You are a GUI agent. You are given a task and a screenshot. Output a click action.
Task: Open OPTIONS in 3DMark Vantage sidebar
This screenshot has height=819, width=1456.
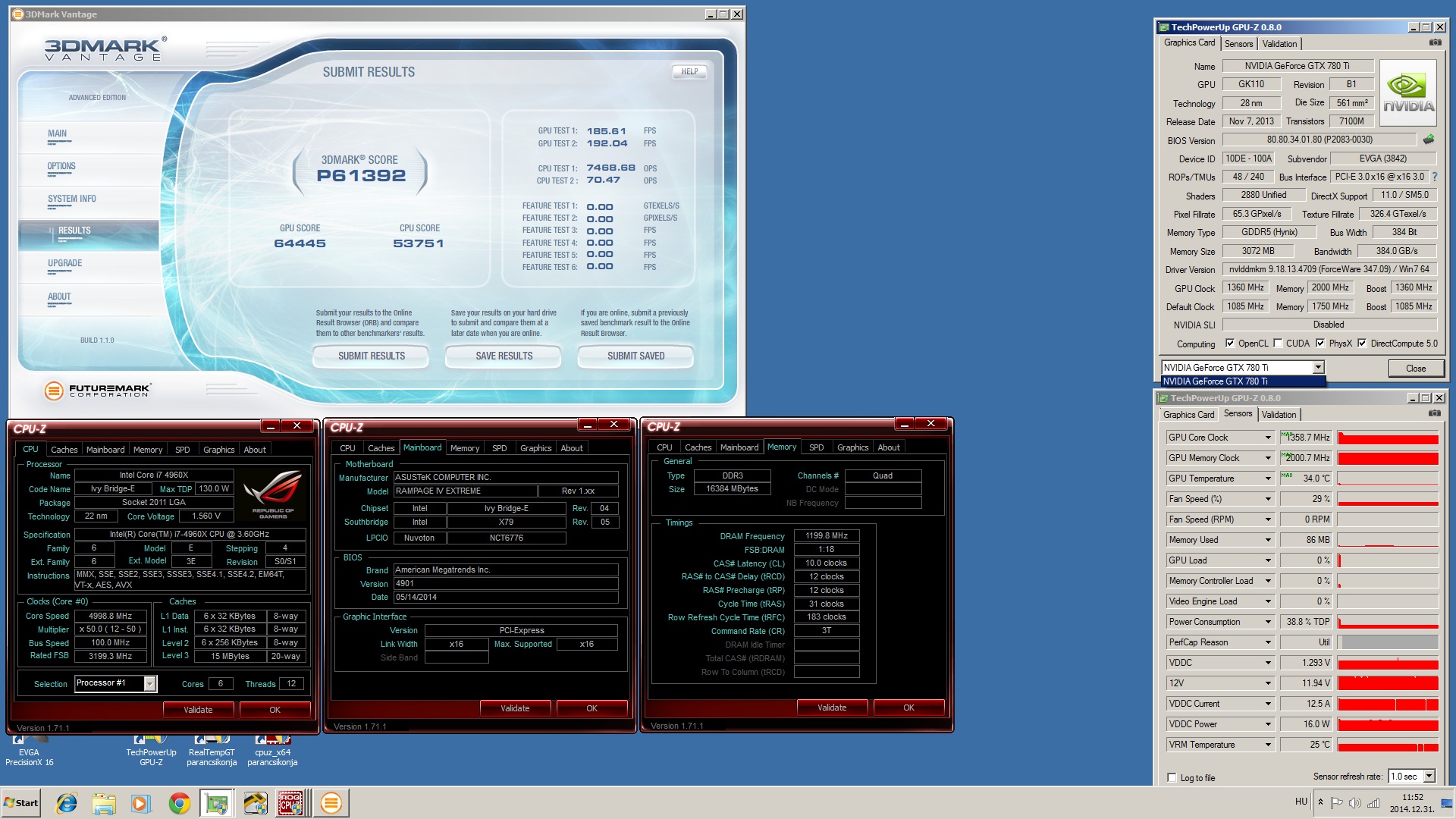point(61,166)
